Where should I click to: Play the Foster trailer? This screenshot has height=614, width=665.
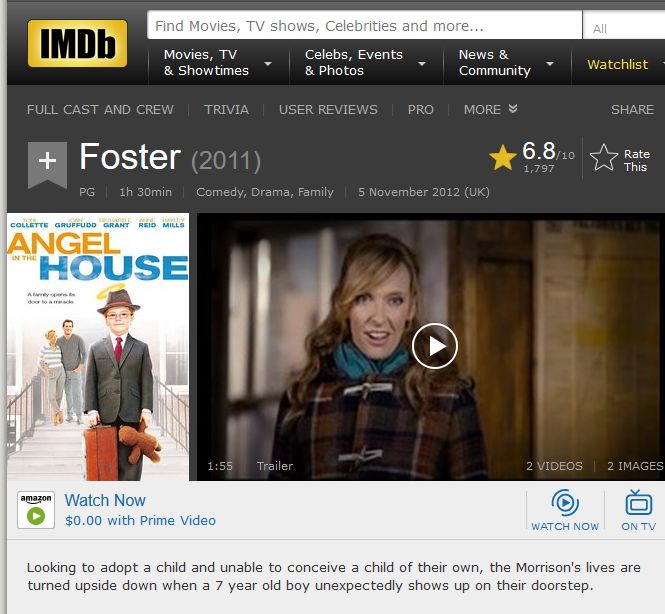click(435, 346)
